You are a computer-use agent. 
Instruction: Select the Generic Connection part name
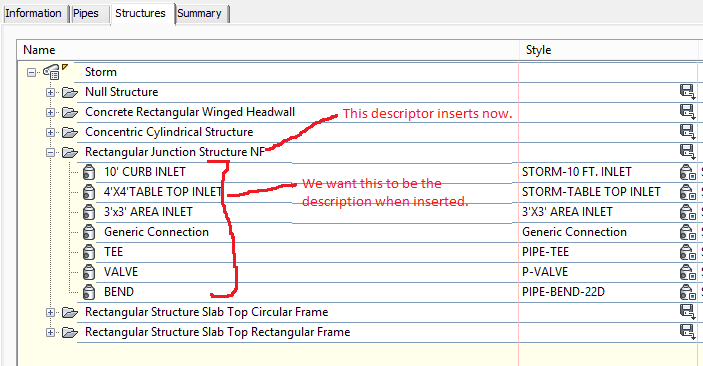[156, 232]
